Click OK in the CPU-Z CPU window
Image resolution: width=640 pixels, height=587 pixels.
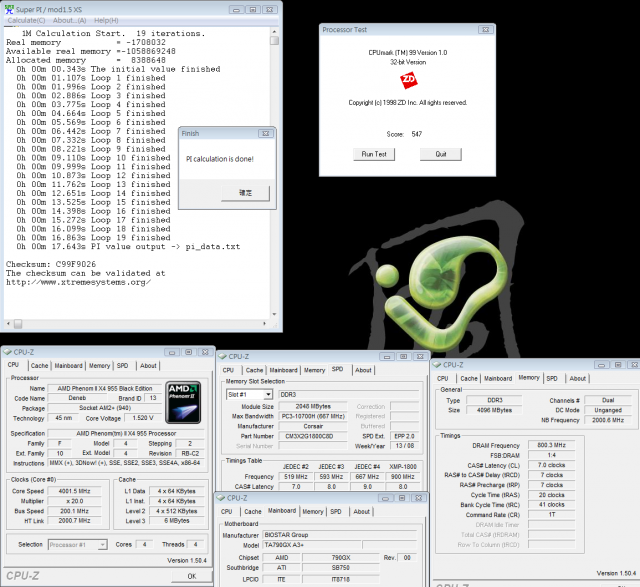(x=192, y=576)
